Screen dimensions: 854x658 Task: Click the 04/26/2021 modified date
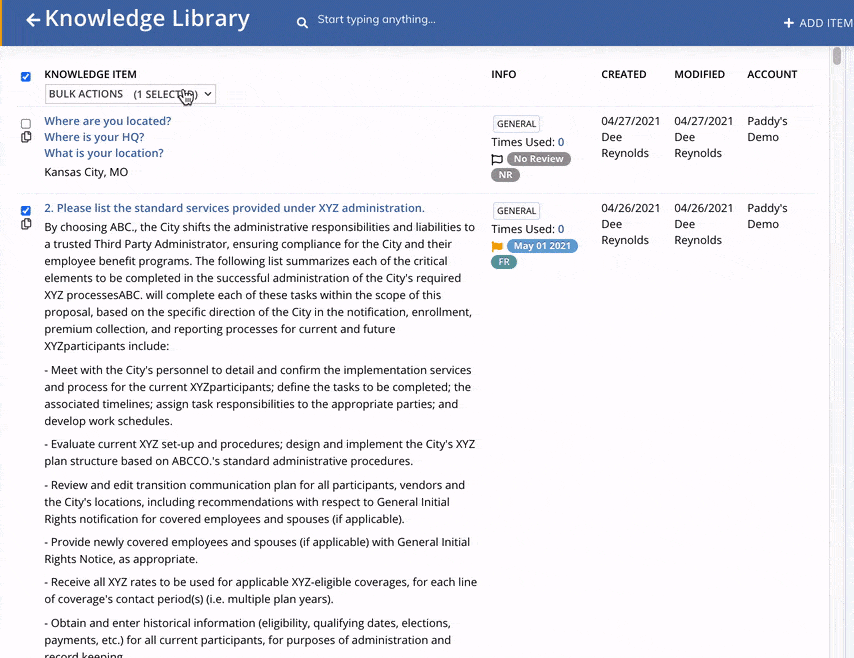click(704, 208)
